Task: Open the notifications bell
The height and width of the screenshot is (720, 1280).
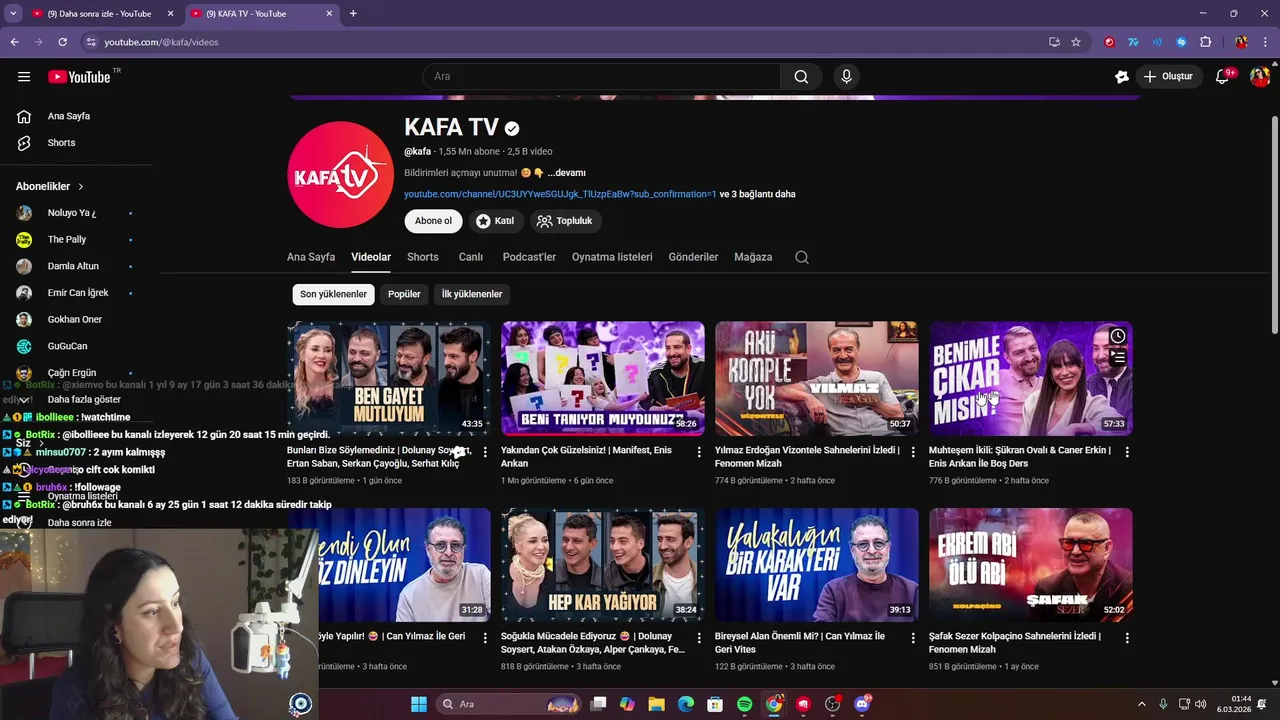Action: 1222,77
